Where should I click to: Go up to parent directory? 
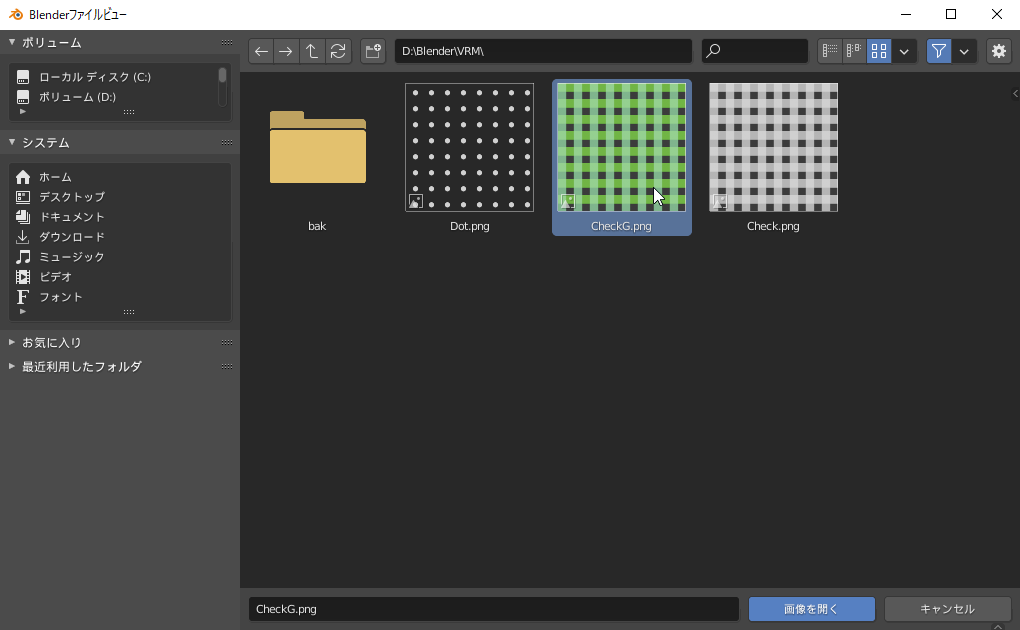(312, 51)
